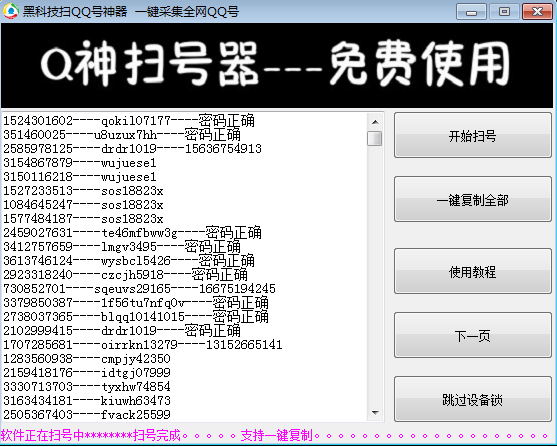Viewport: 557px width, 447px height.
Task: Select the row starting with 1283560938
Action: tap(87, 359)
